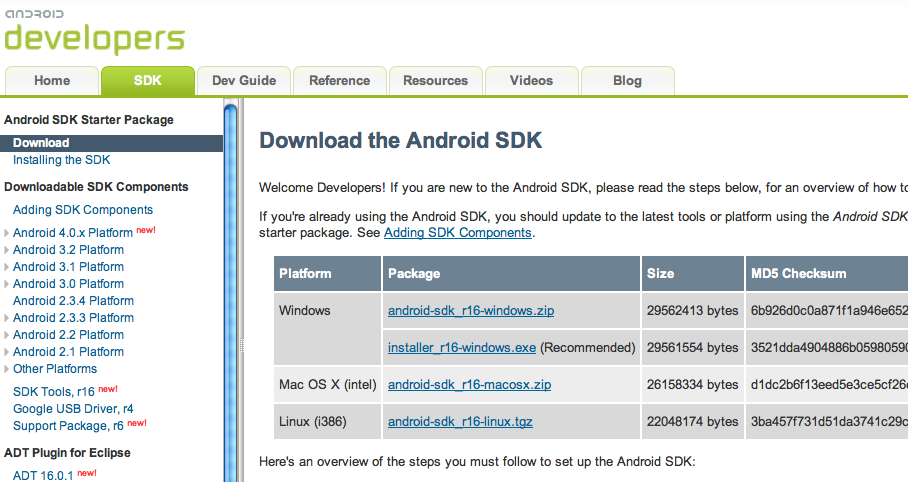
Task: Expand the Android 3.2 Platform triangle
Action: [7, 250]
